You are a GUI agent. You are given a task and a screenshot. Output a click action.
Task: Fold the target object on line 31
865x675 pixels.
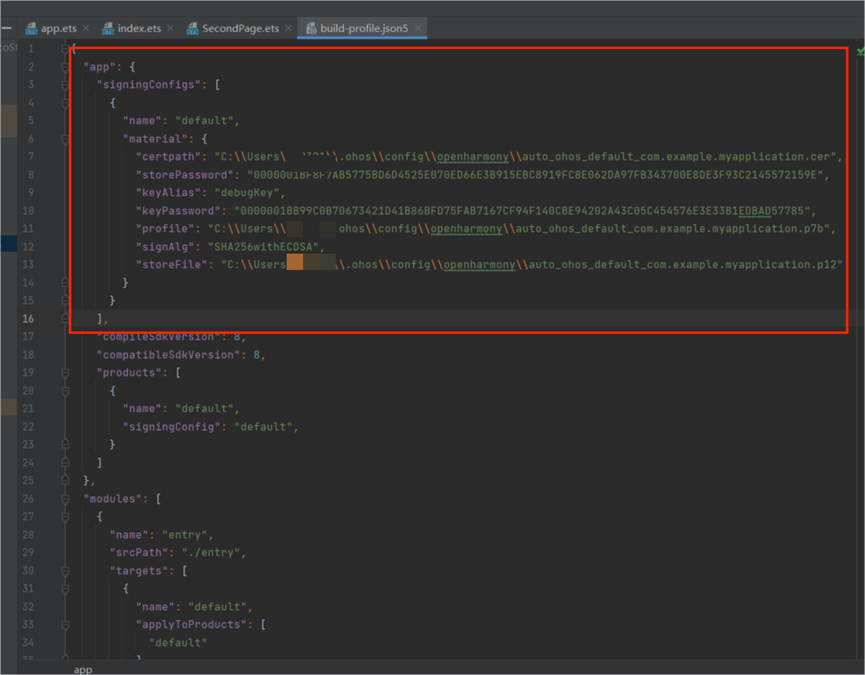click(x=65, y=589)
